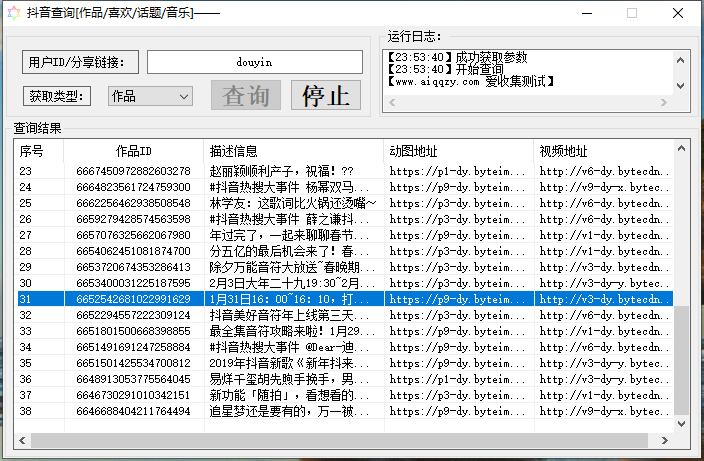Click the 作品ID column header
704x461 pixels.
(133, 151)
